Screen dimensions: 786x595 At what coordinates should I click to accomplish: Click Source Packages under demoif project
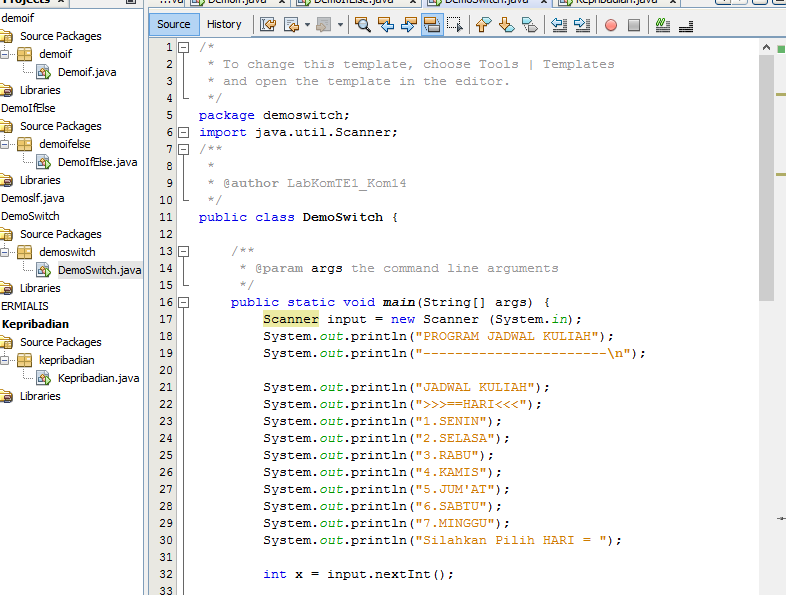point(61,36)
